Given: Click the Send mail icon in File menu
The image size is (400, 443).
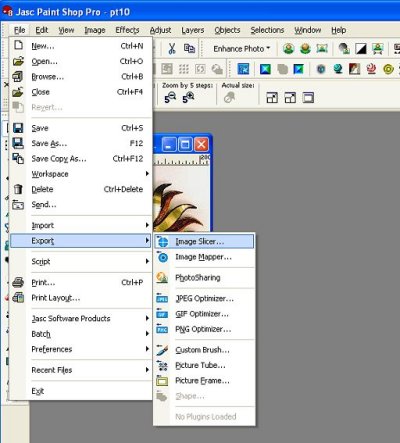Looking at the screenshot, I should point(18,205).
